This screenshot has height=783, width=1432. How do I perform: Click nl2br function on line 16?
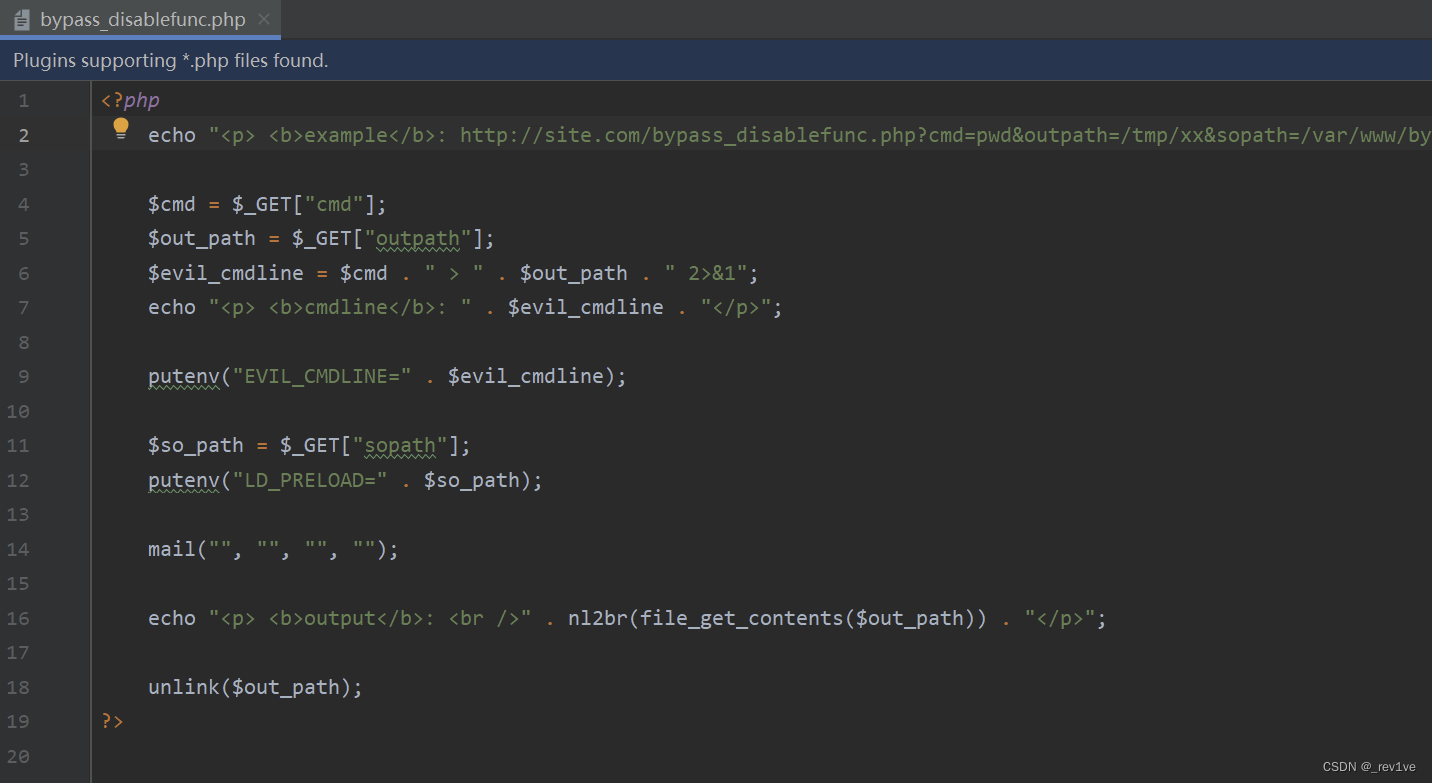(598, 618)
